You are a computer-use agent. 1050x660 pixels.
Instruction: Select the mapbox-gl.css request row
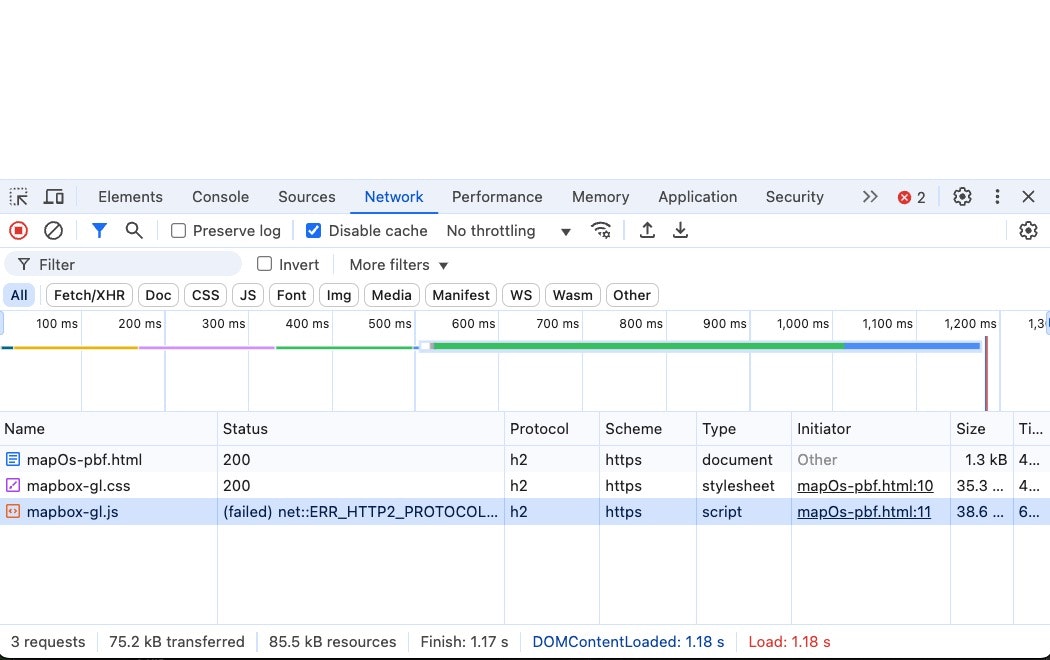pos(525,485)
